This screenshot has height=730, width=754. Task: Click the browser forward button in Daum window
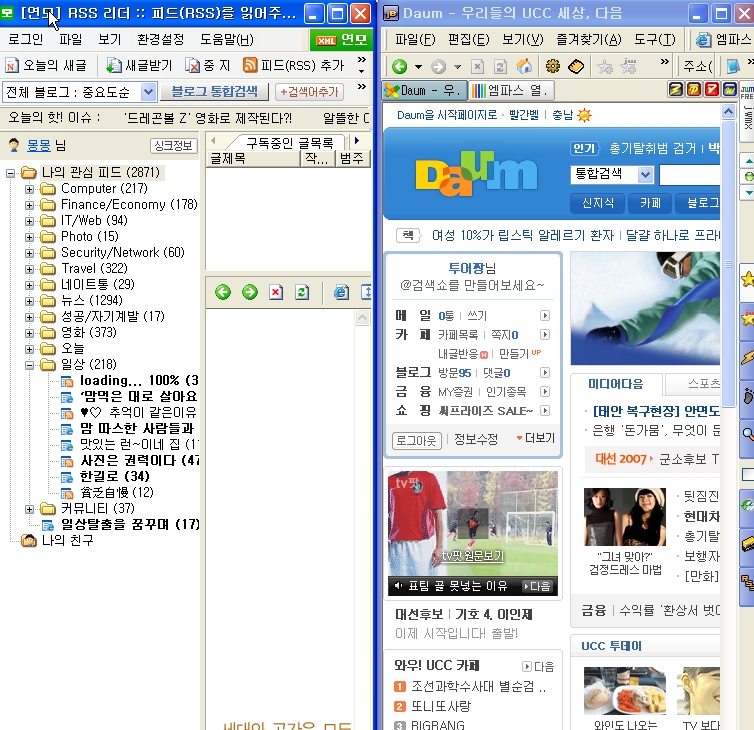(x=438, y=66)
